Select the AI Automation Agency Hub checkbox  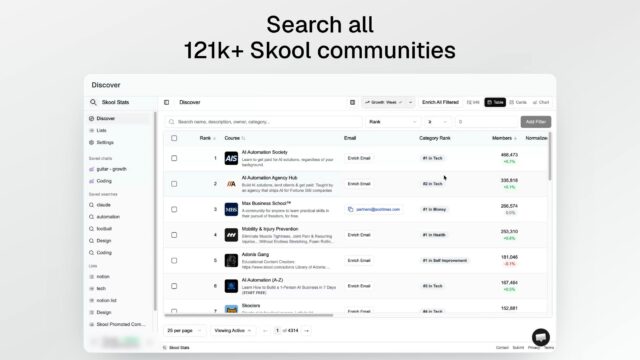174,184
